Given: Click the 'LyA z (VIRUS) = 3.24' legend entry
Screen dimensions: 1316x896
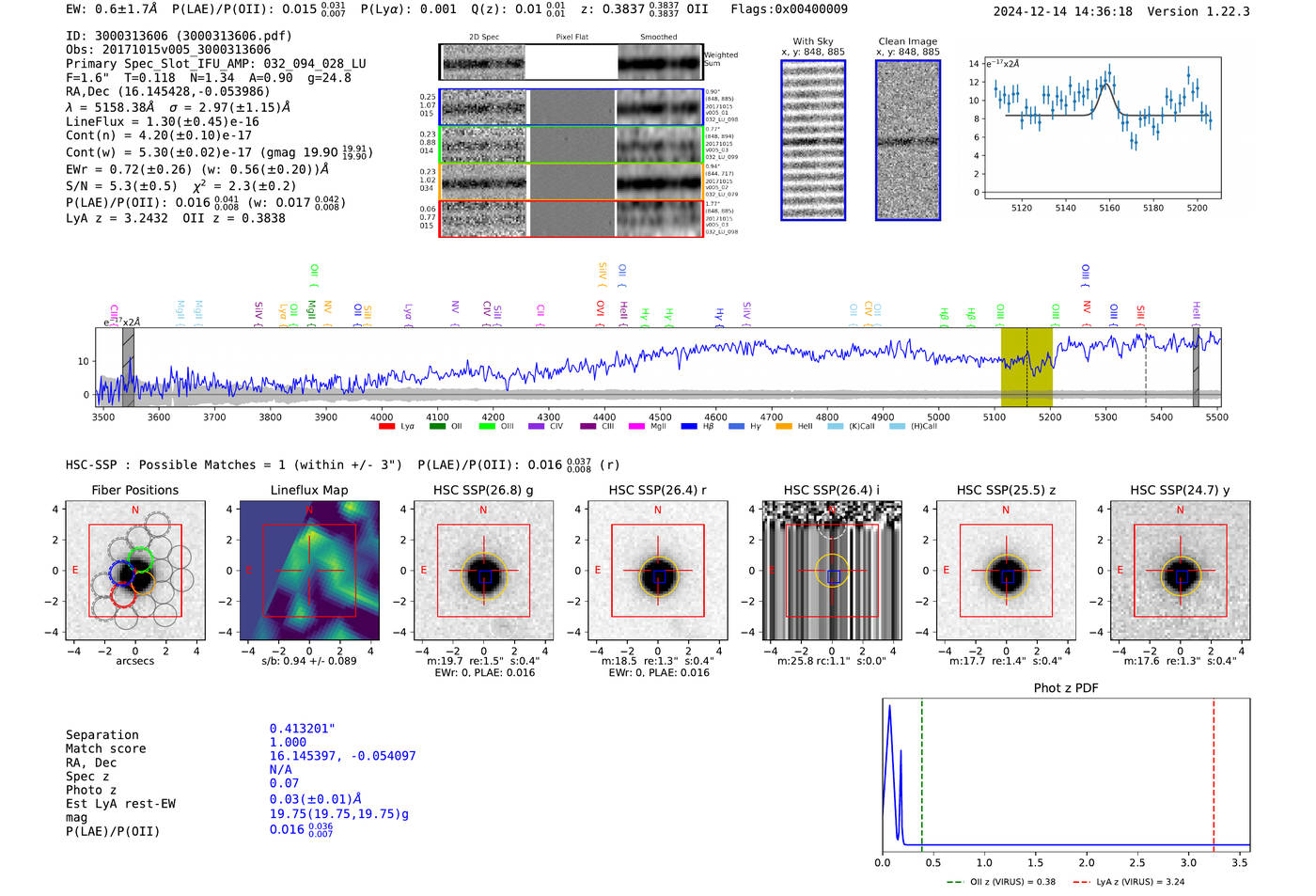Looking at the screenshot, I should tap(1128, 882).
